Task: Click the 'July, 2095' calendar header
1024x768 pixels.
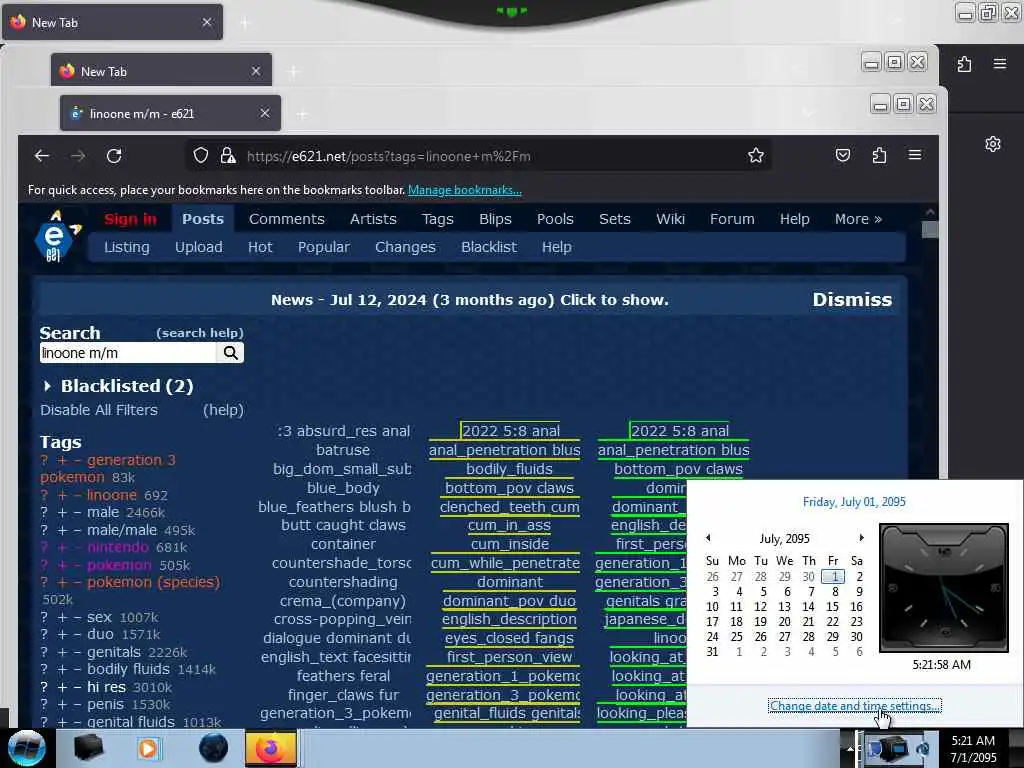Action: click(x=784, y=539)
